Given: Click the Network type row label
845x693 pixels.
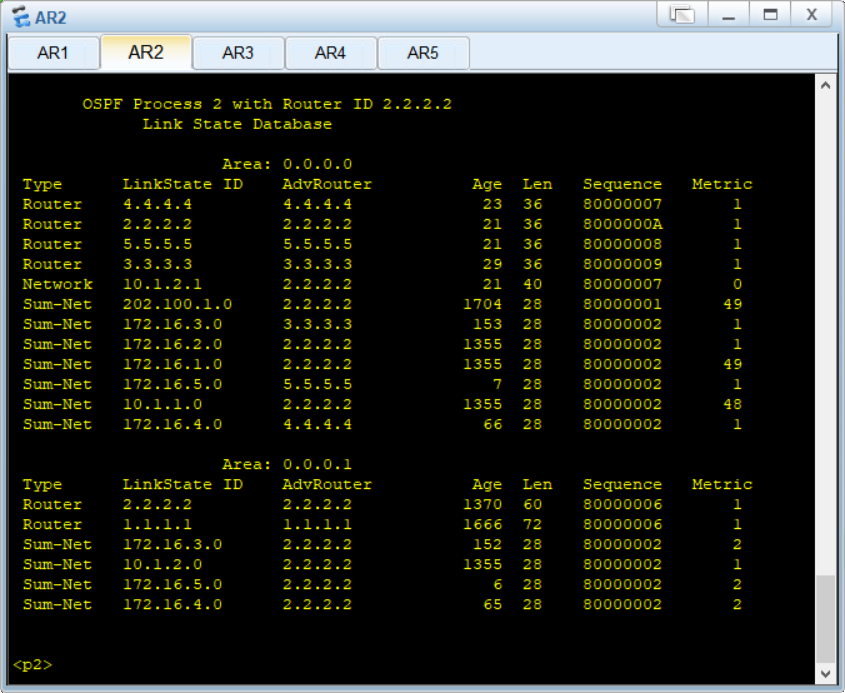Looking at the screenshot, I should click(x=58, y=284).
